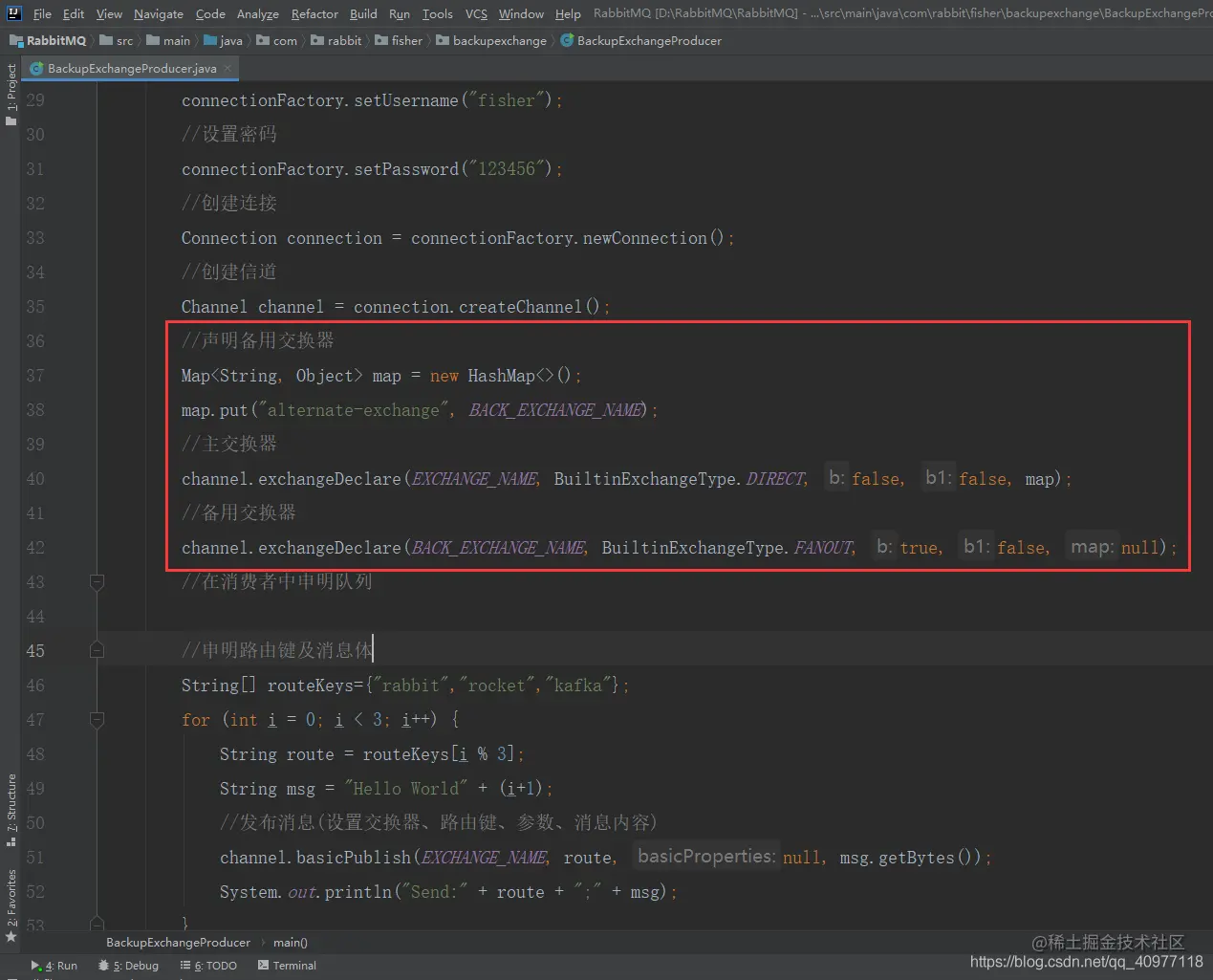Open the File menu
The image size is (1213, 980).
pos(42,13)
